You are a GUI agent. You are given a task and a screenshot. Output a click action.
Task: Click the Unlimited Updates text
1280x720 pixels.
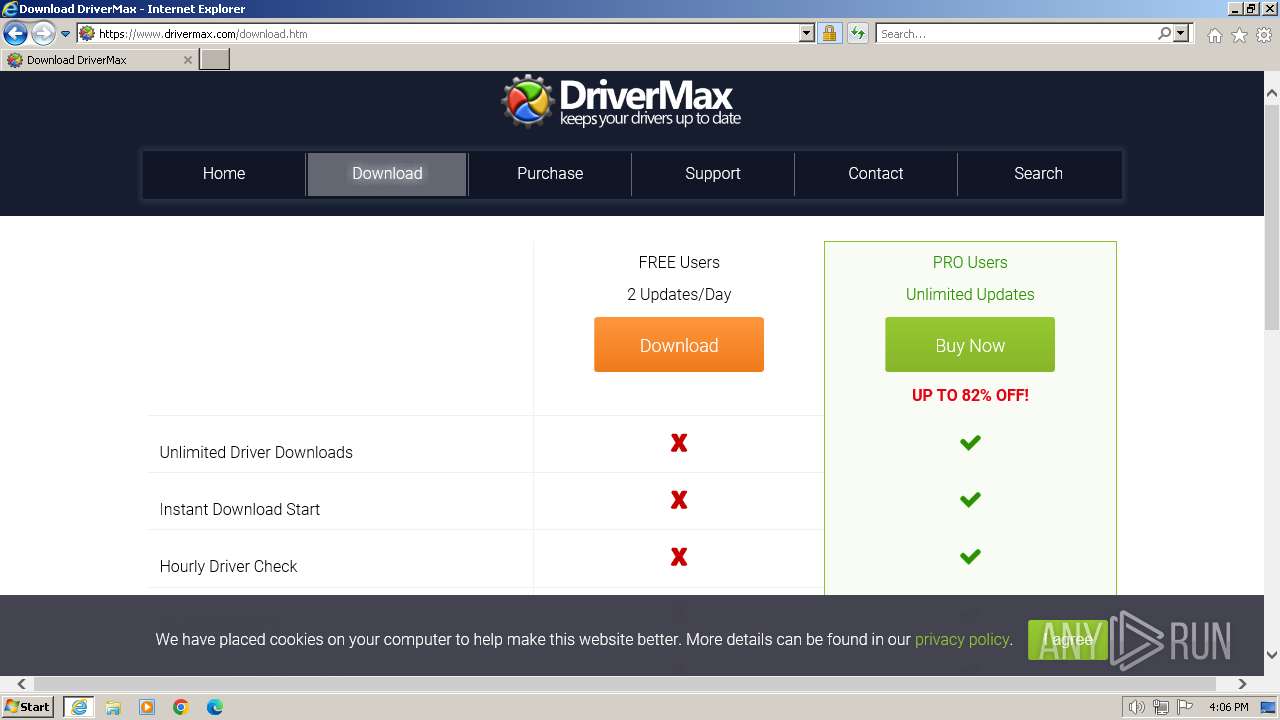(x=970, y=294)
